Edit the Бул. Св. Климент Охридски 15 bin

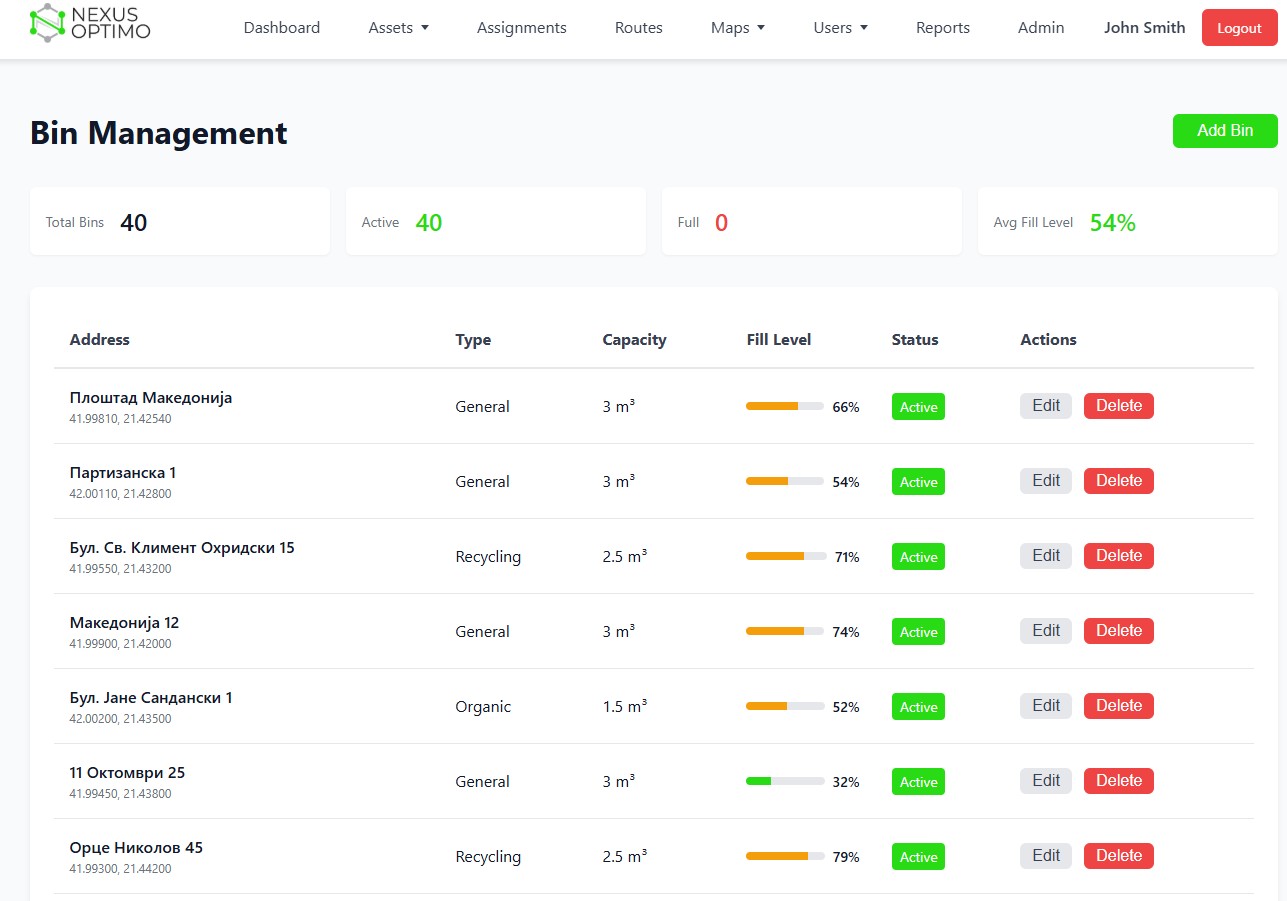(1046, 556)
